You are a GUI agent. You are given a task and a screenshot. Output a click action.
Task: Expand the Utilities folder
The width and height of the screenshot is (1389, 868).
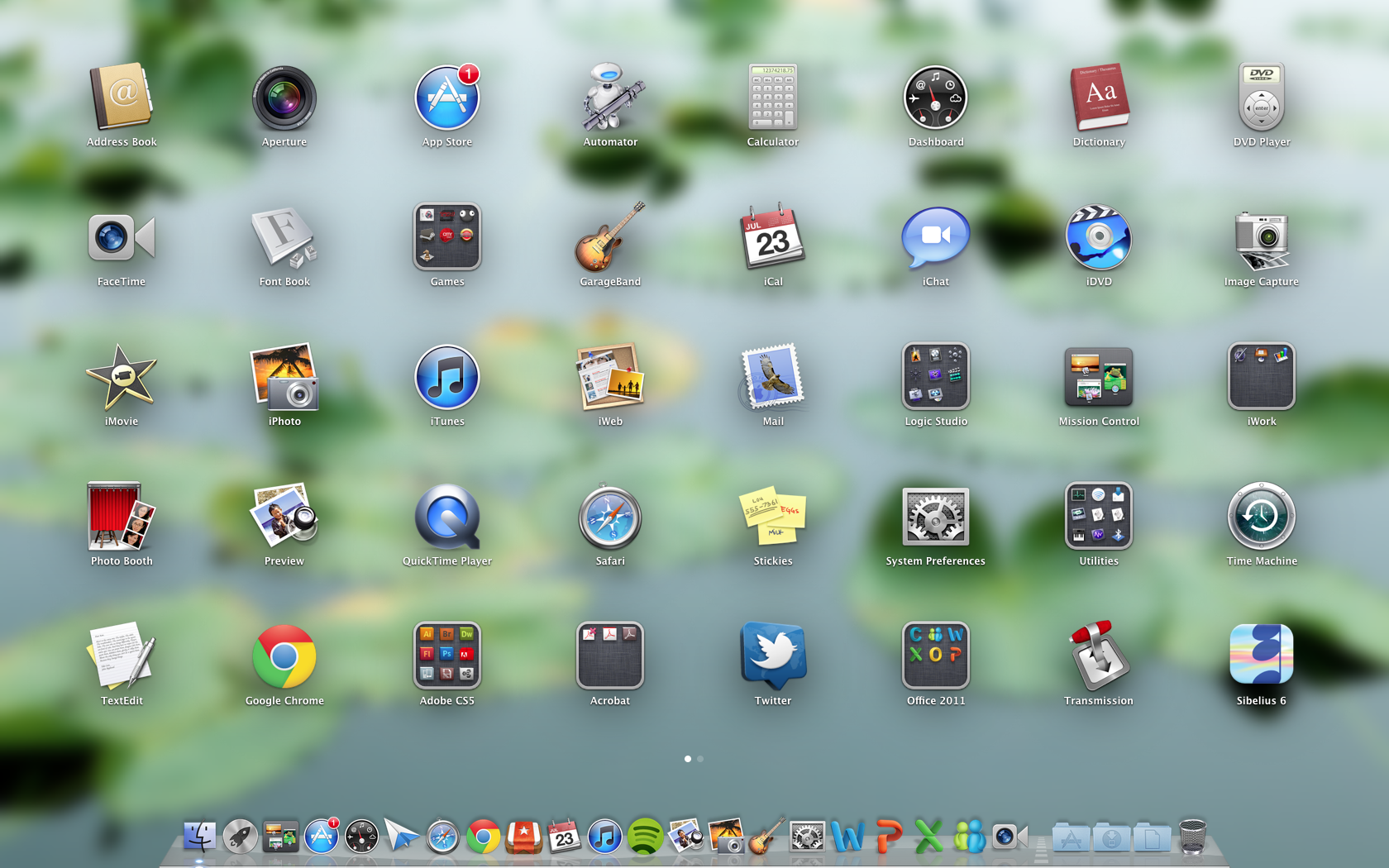pos(1099,517)
